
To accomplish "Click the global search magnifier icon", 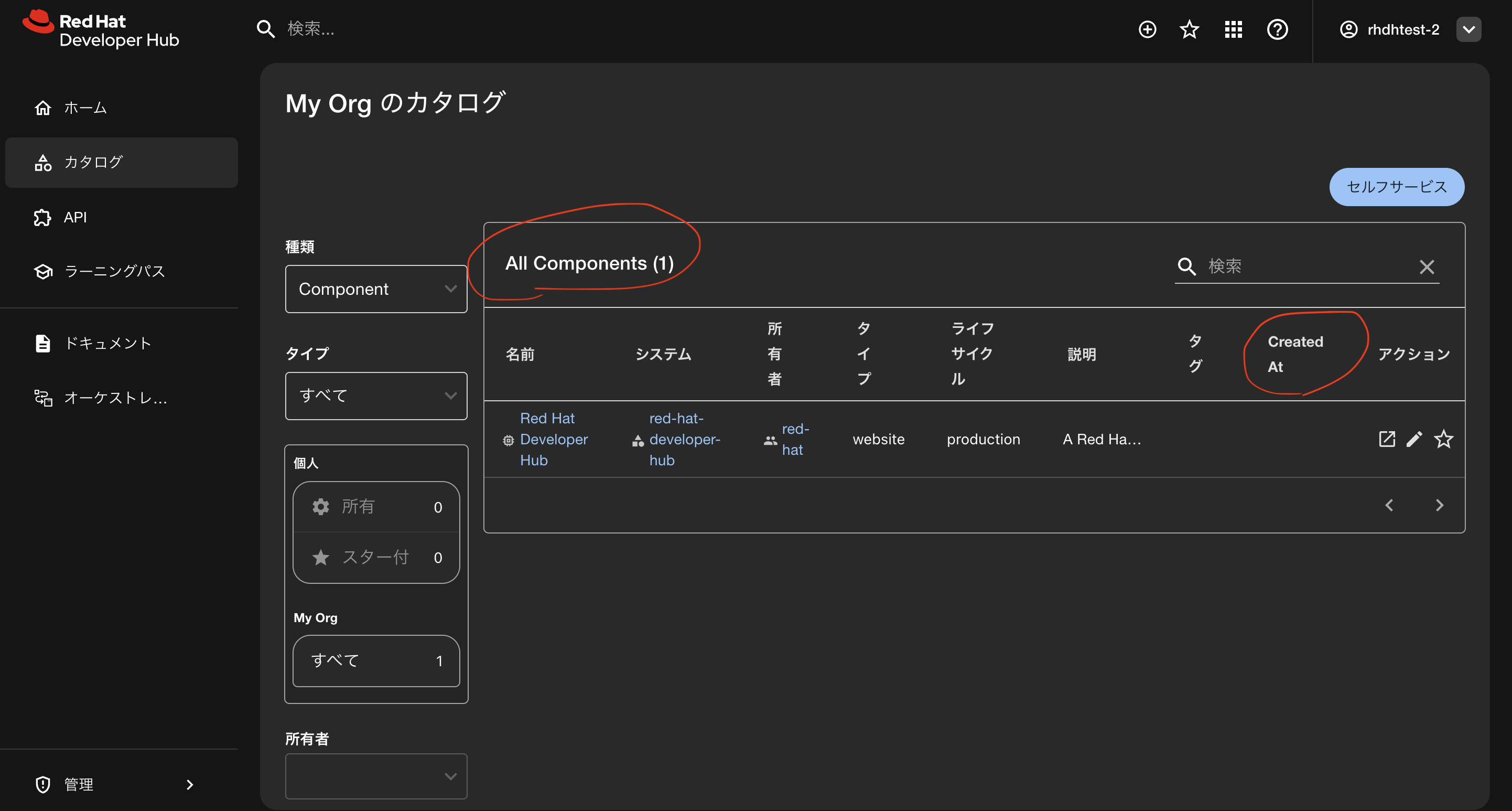I will pyautogui.click(x=266, y=29).
